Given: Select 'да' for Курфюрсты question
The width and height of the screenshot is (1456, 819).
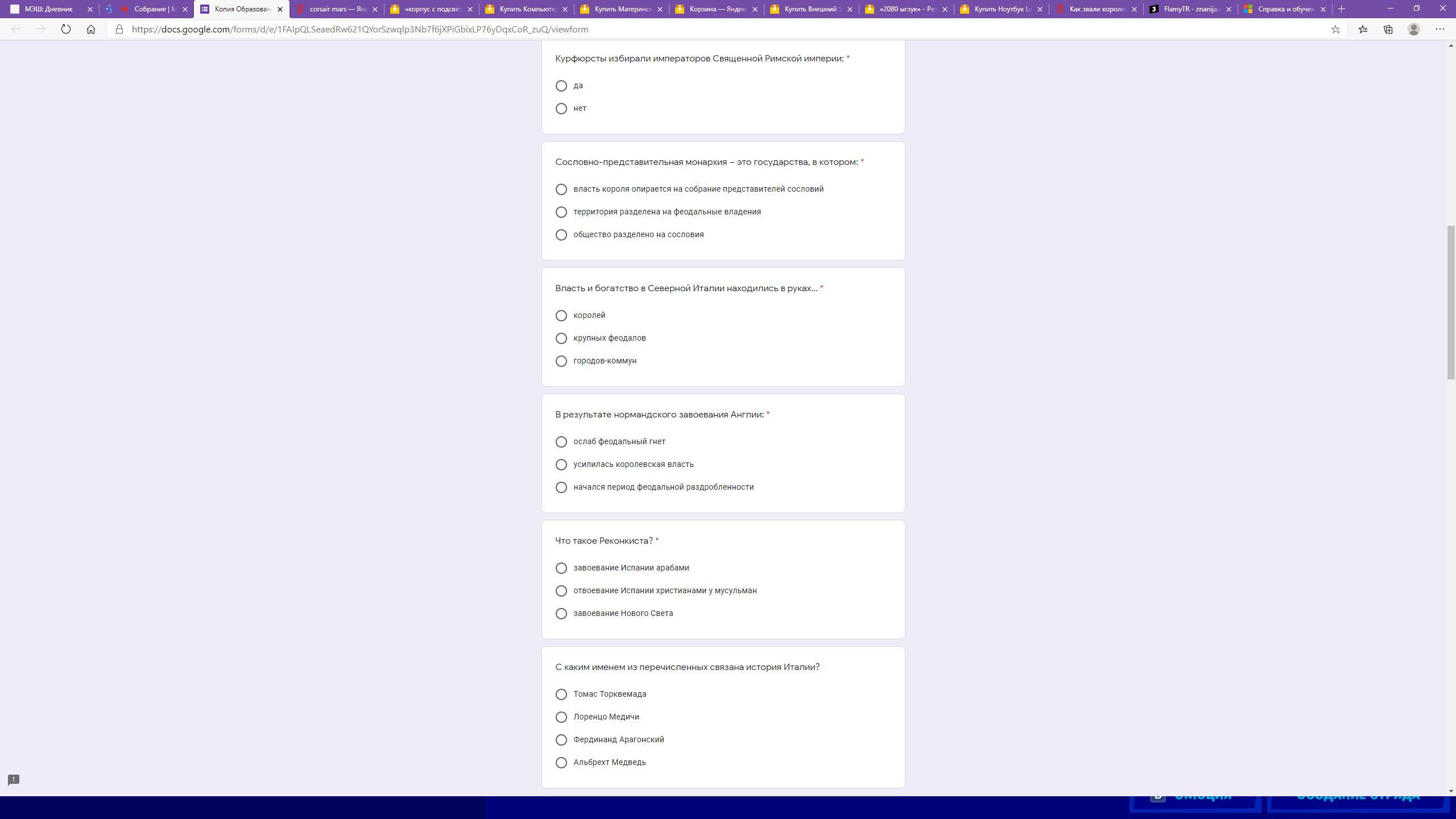Looking at the screenshot, I should [x=561, y=86].
